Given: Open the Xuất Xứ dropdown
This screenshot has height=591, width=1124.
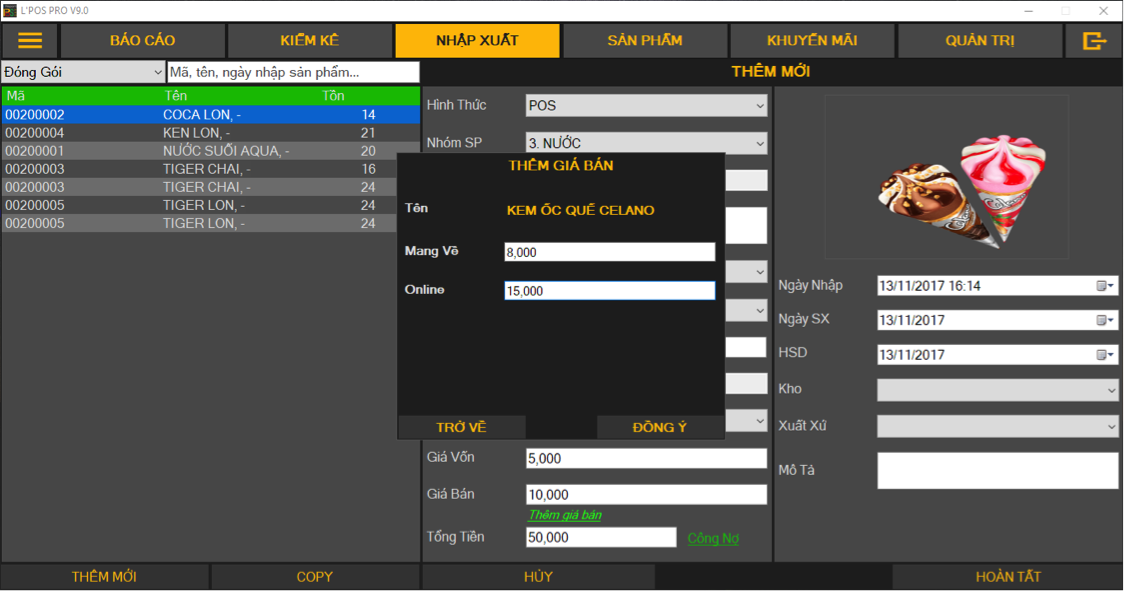Looking at the screenshot, I should point(1110,427).
